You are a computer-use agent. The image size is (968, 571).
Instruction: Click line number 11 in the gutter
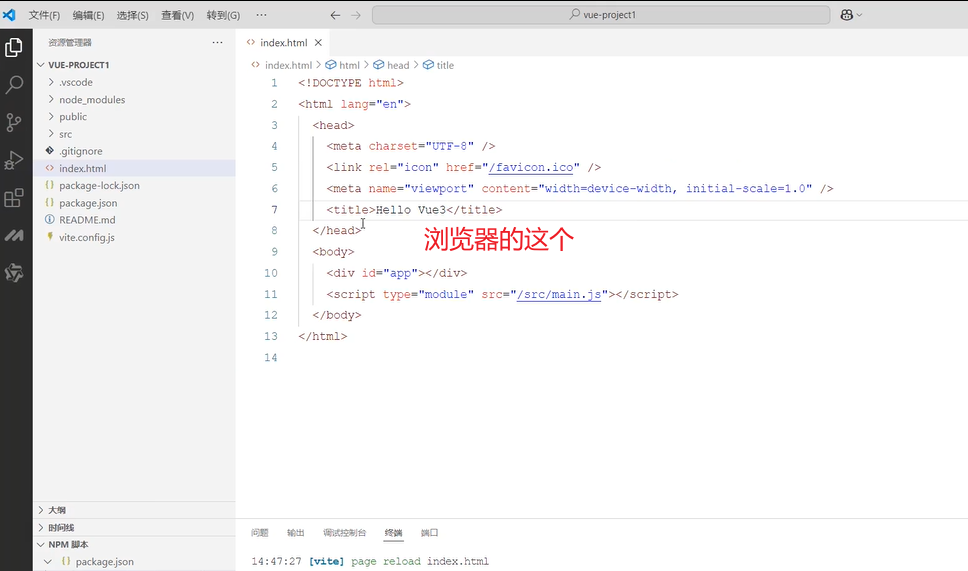(270, 294)
